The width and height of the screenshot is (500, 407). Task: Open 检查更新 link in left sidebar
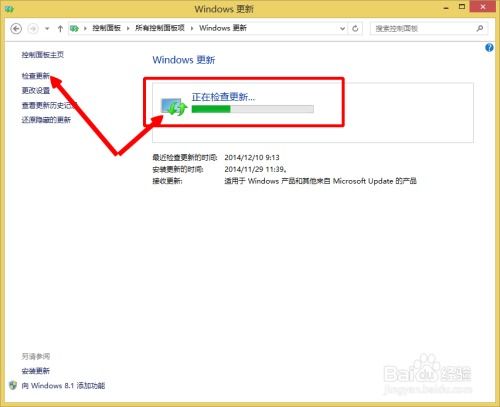point(36,76)
